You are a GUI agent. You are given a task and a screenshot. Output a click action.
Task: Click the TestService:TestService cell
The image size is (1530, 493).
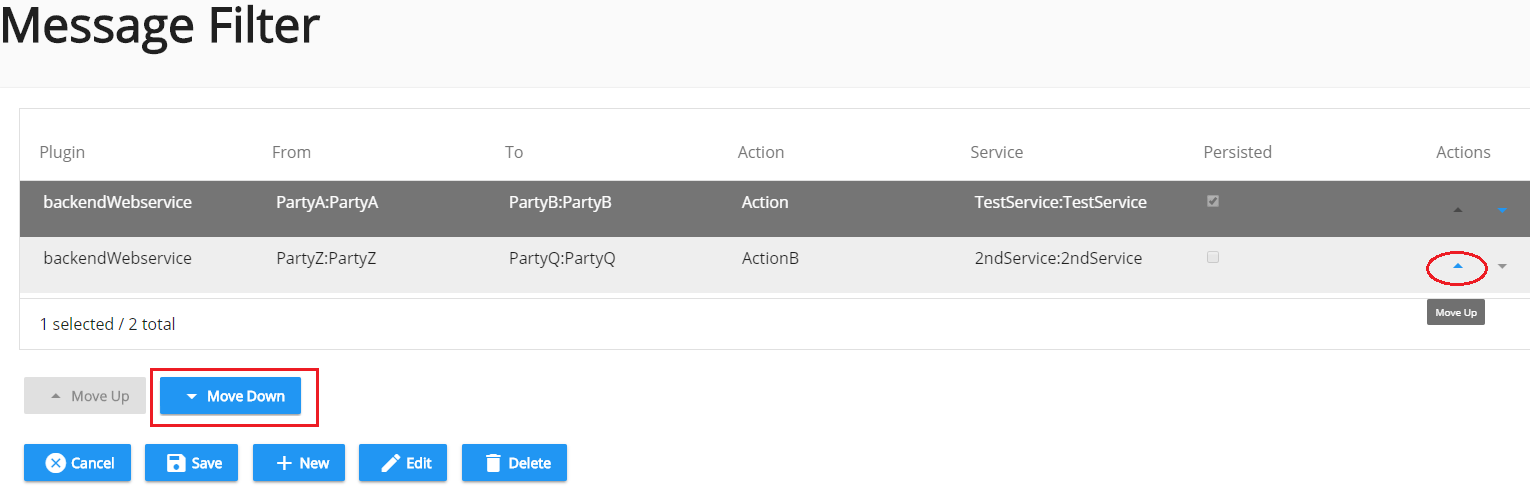coord(1060,202)
